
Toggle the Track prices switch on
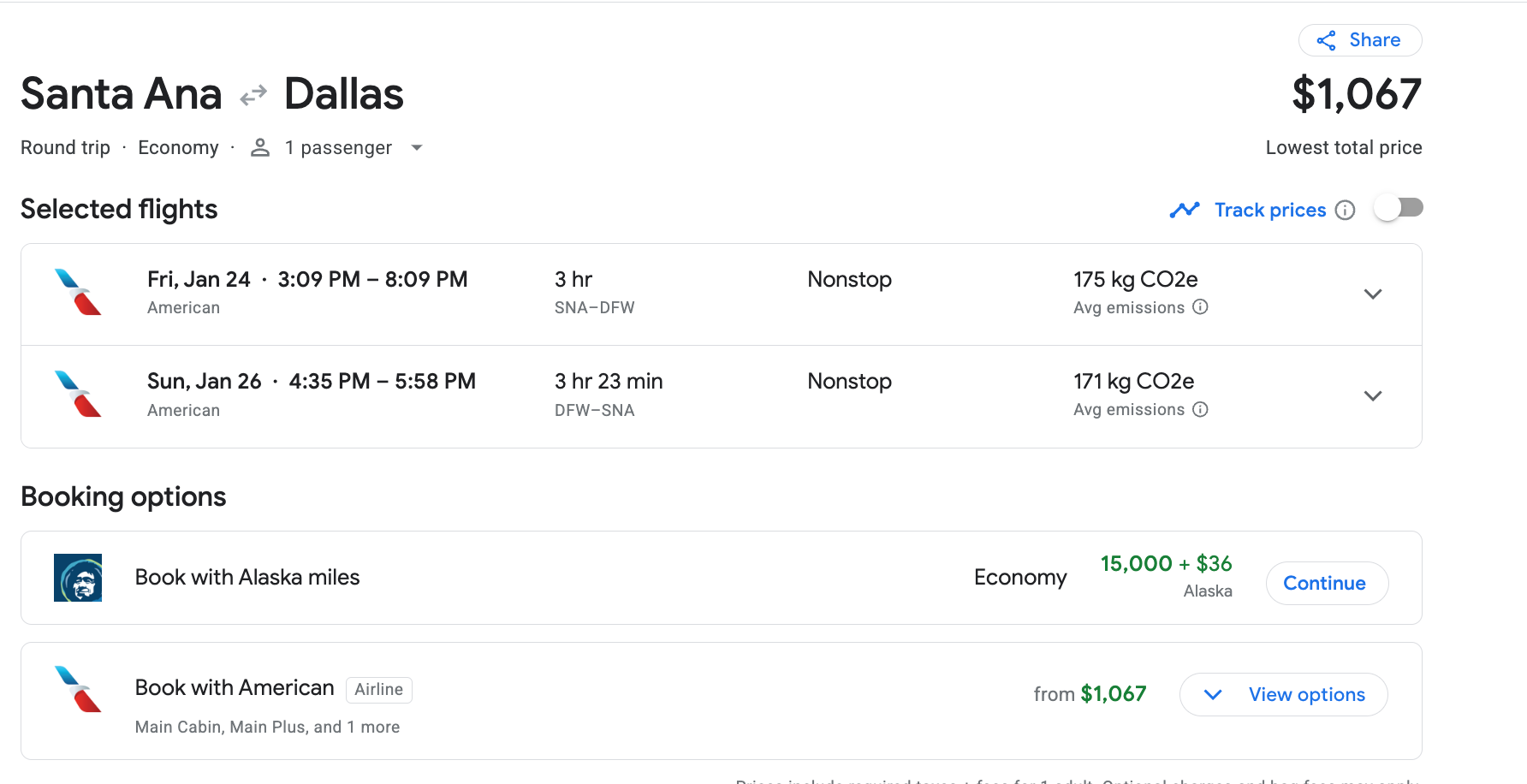(x=1398, y=208)
